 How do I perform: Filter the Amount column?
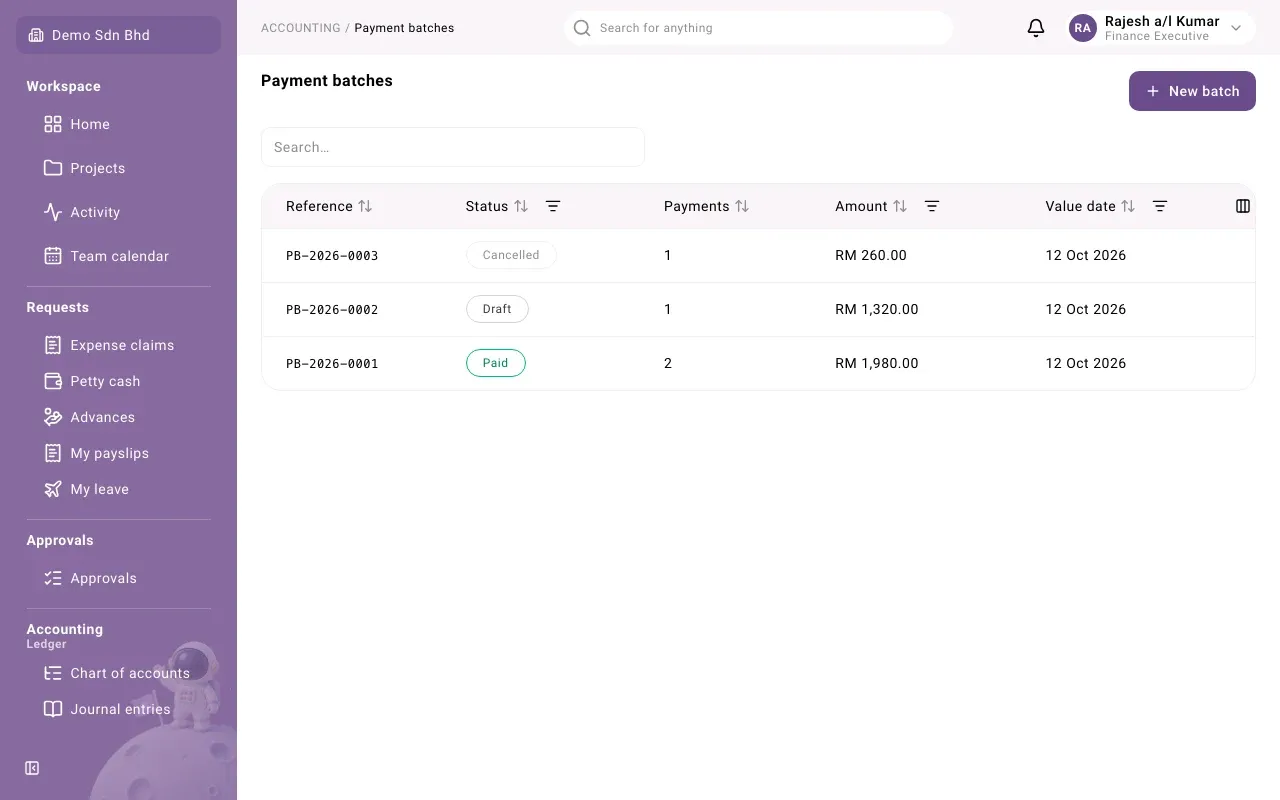tap(932, 206)
